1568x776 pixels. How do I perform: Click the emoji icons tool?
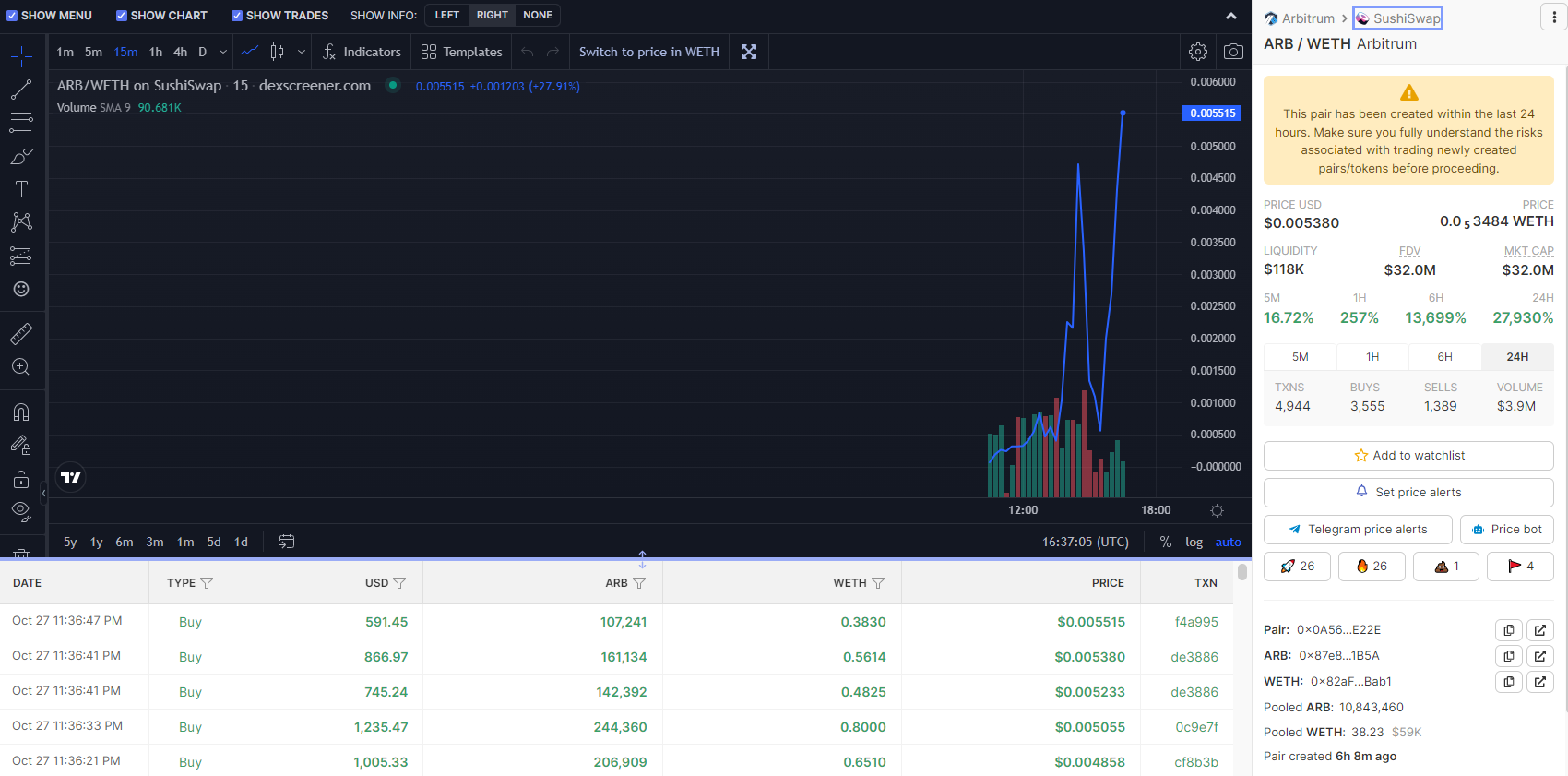pos(21,290)
